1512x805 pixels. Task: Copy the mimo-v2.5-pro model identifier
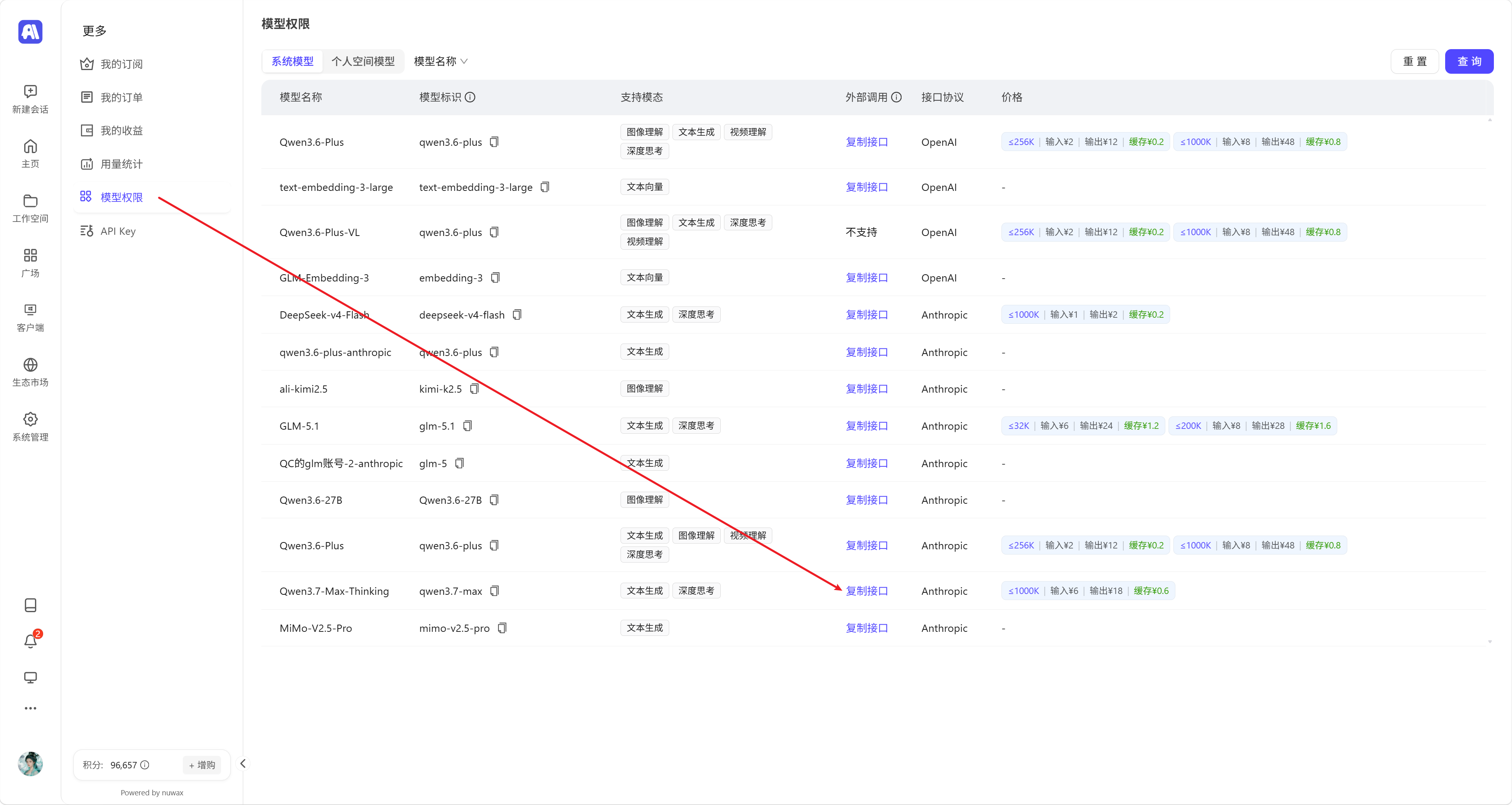[502, 628]
